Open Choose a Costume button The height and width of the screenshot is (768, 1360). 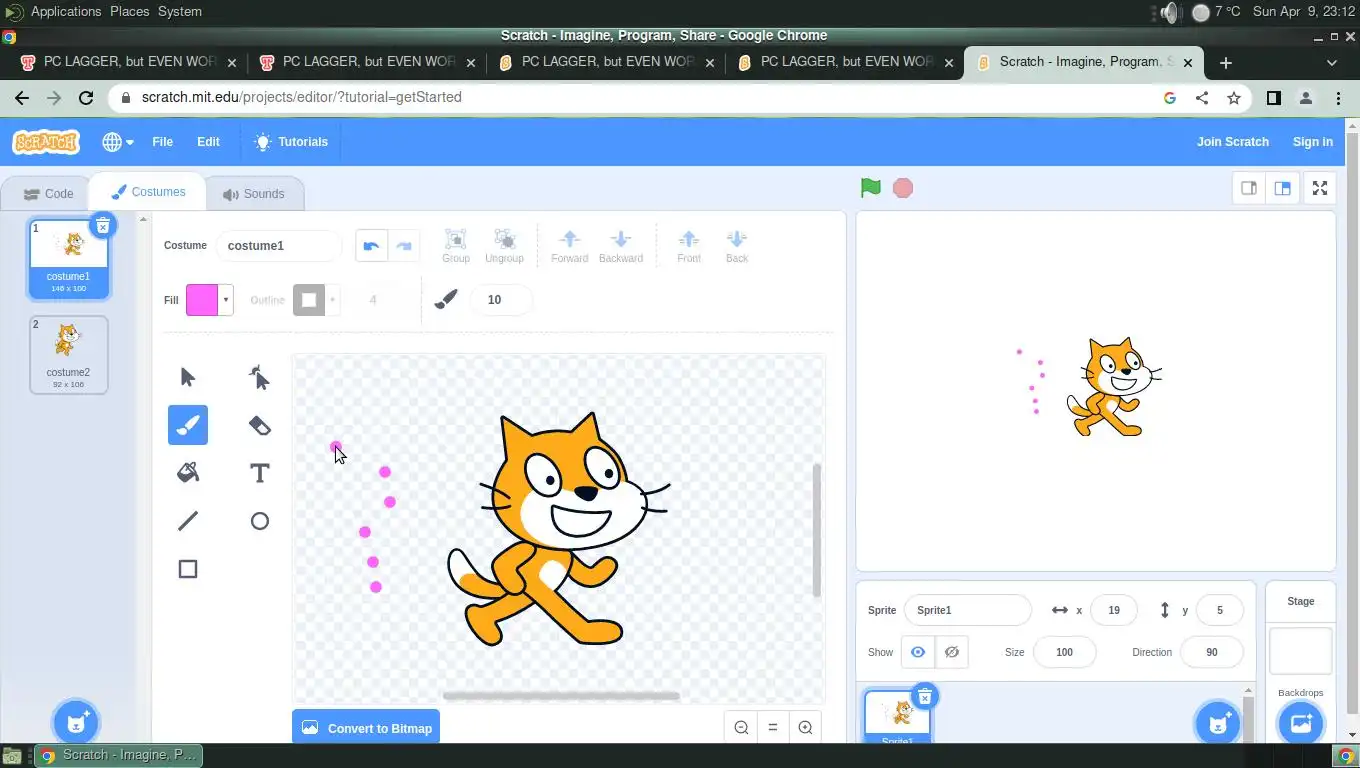coord(75,722)
